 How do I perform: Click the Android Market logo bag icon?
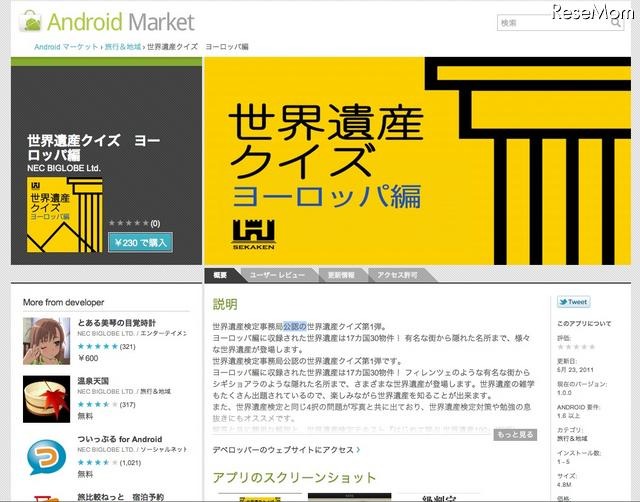click(x=31, y=21)
